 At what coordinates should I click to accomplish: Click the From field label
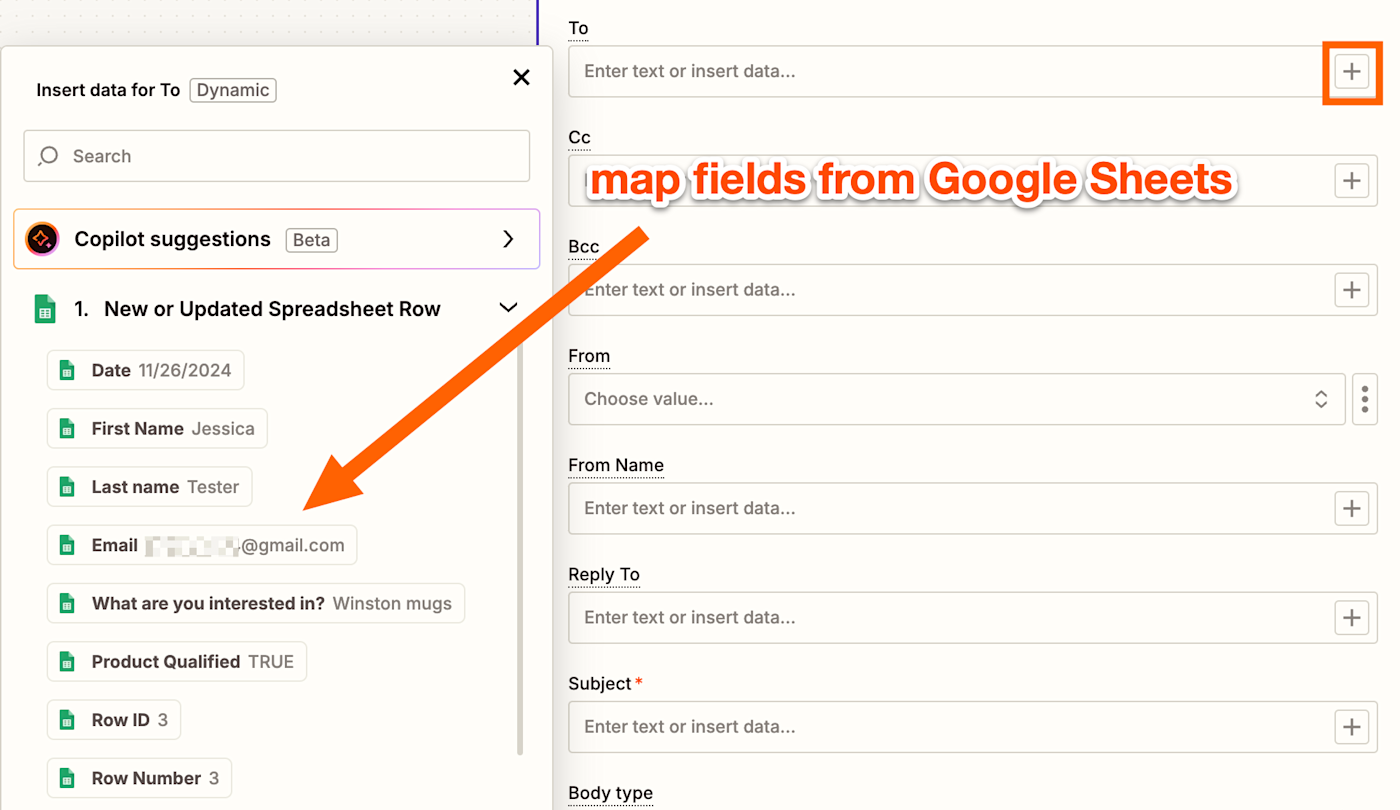(x=589, y=356)
